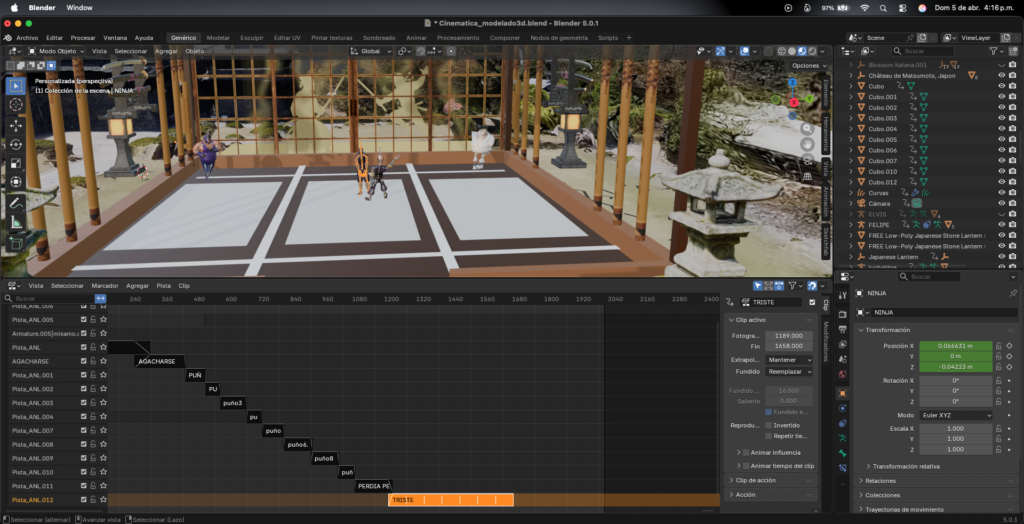This screenshot has height=524, width=1024.
Task: Open the Euler XYZ rotation mode dropdown
Action: click(x=957, y=415)
